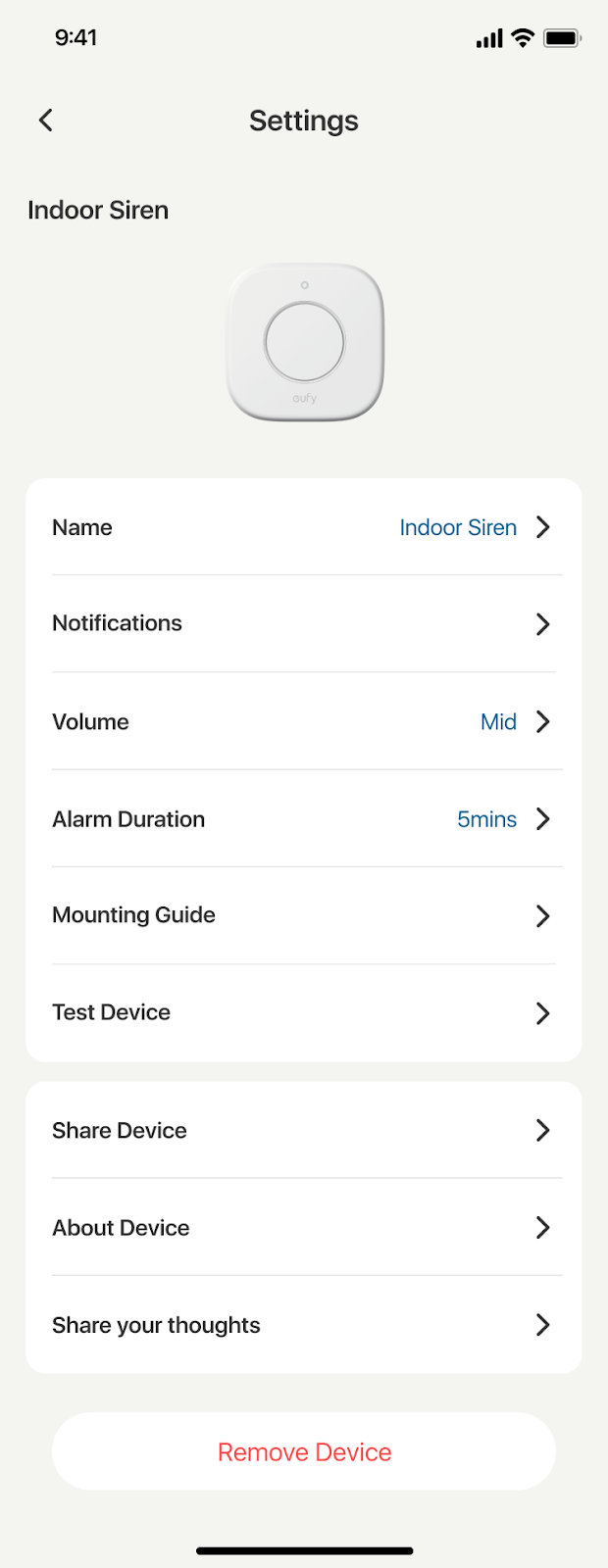Tap the Share Device chevron arrow
Image resolution: width=608 pixels, height=1568 pixels.
point(543,1130)
